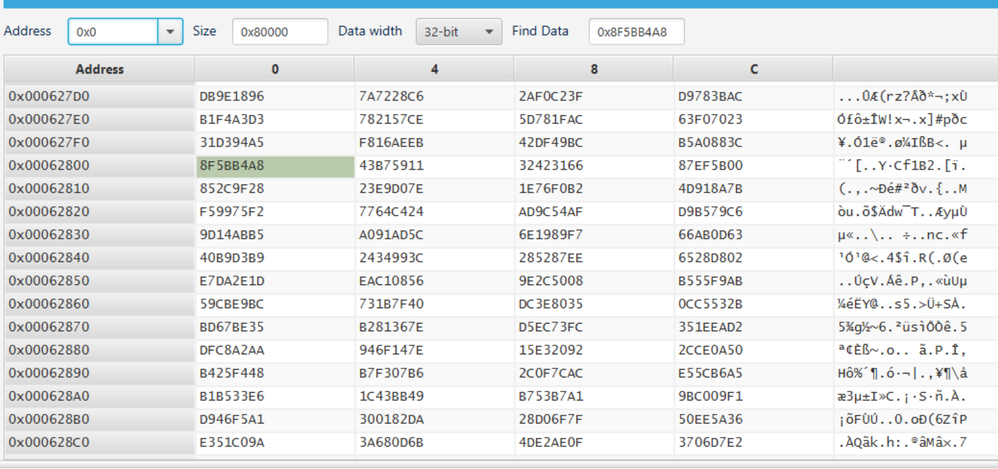
Task: Select address row 0x00062830
Action: pos(100,235)
